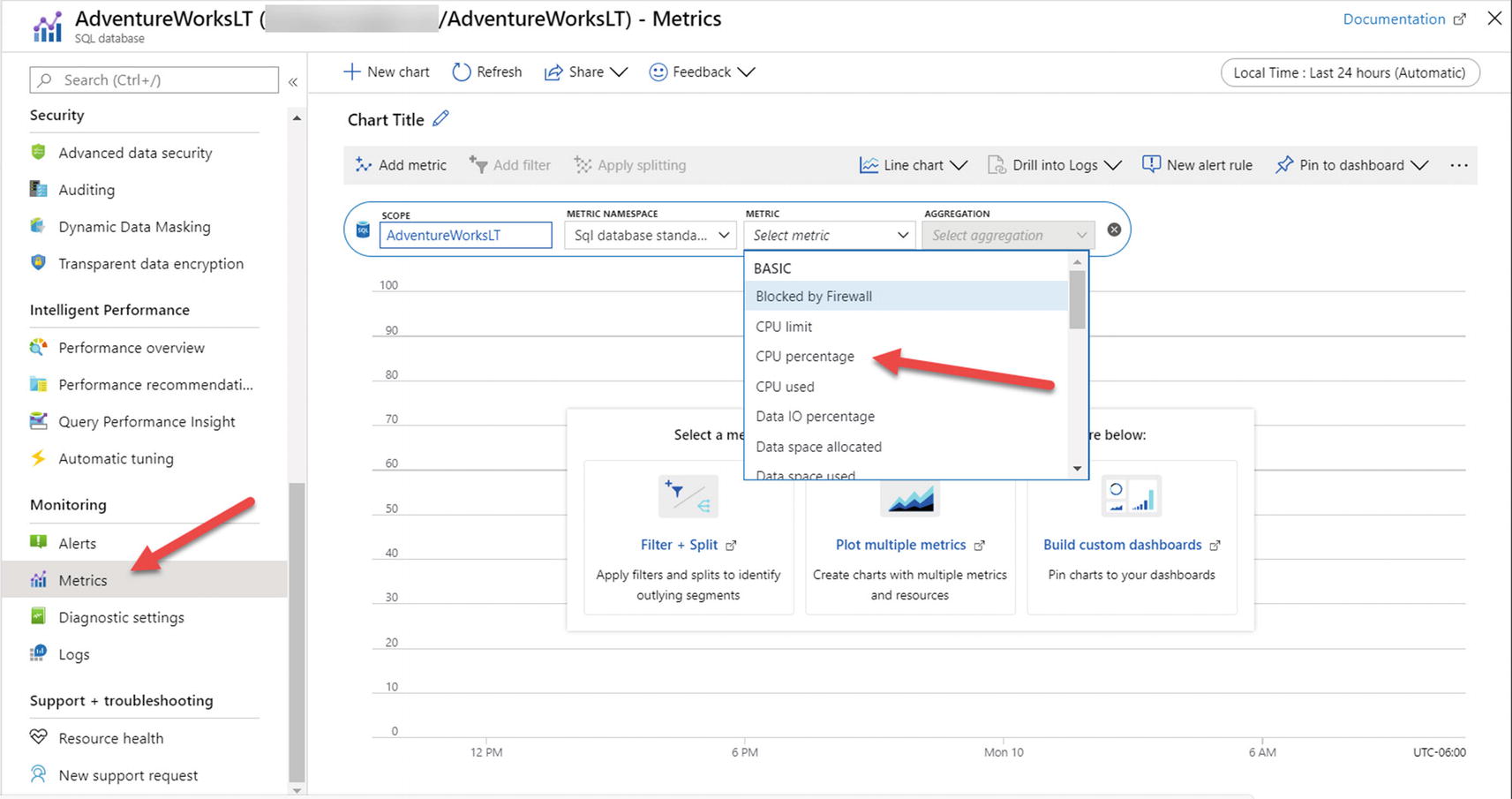Select CPU used metric
This screenshot has height=799, width=1512.
tap(906, 387)
